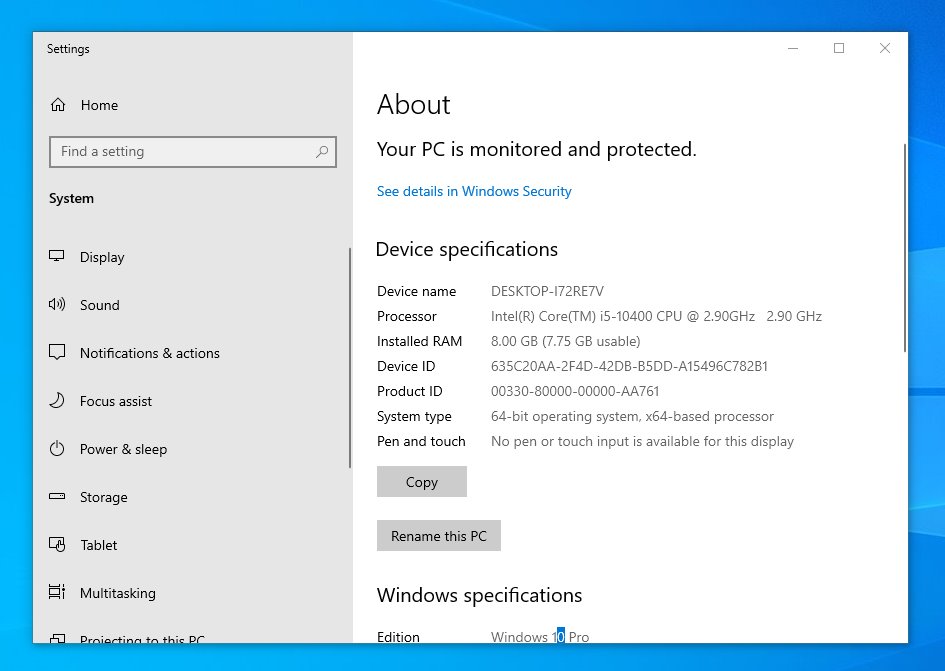Image resolution: width=945 pixels, height=671 pixels.
Task: Click the Focus assist moon icon
Action: point(57,400)
